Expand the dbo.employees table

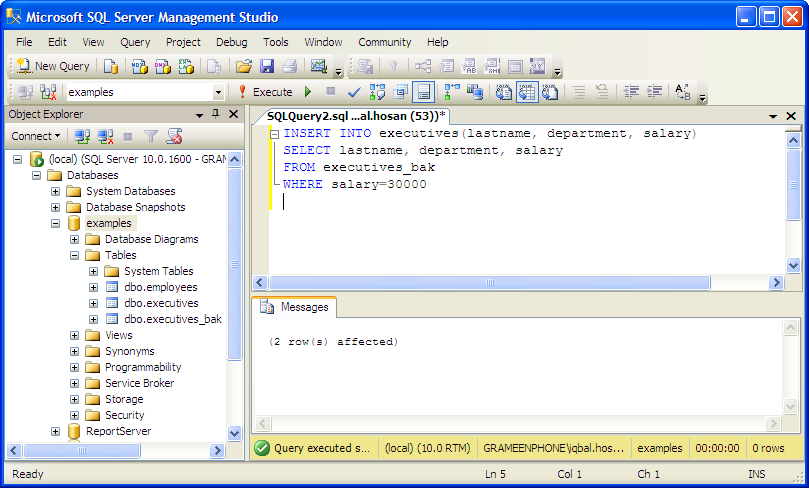[93, 287]
